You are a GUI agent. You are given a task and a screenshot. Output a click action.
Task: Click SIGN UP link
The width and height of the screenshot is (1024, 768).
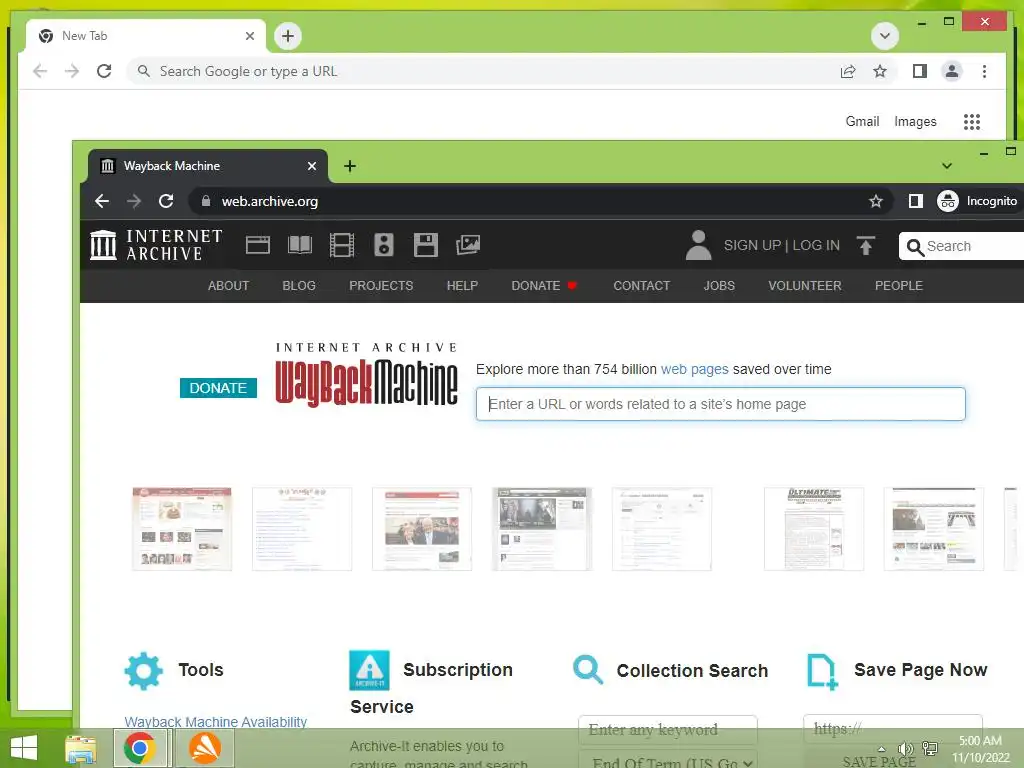click(752, 246)
